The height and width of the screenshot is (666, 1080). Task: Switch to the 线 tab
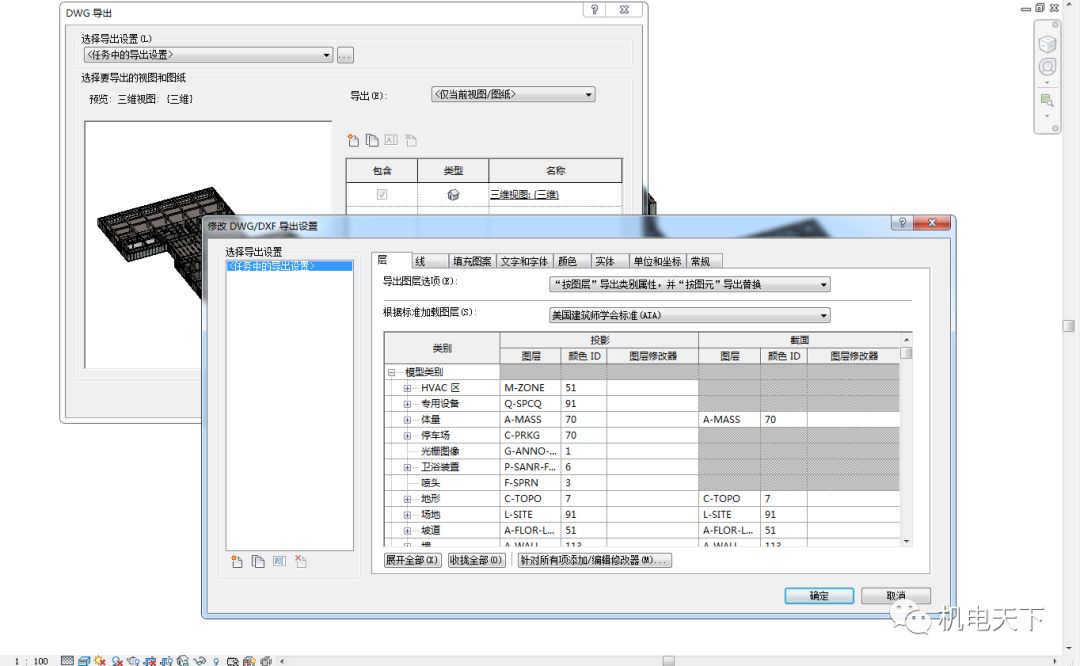pos(430,262)
